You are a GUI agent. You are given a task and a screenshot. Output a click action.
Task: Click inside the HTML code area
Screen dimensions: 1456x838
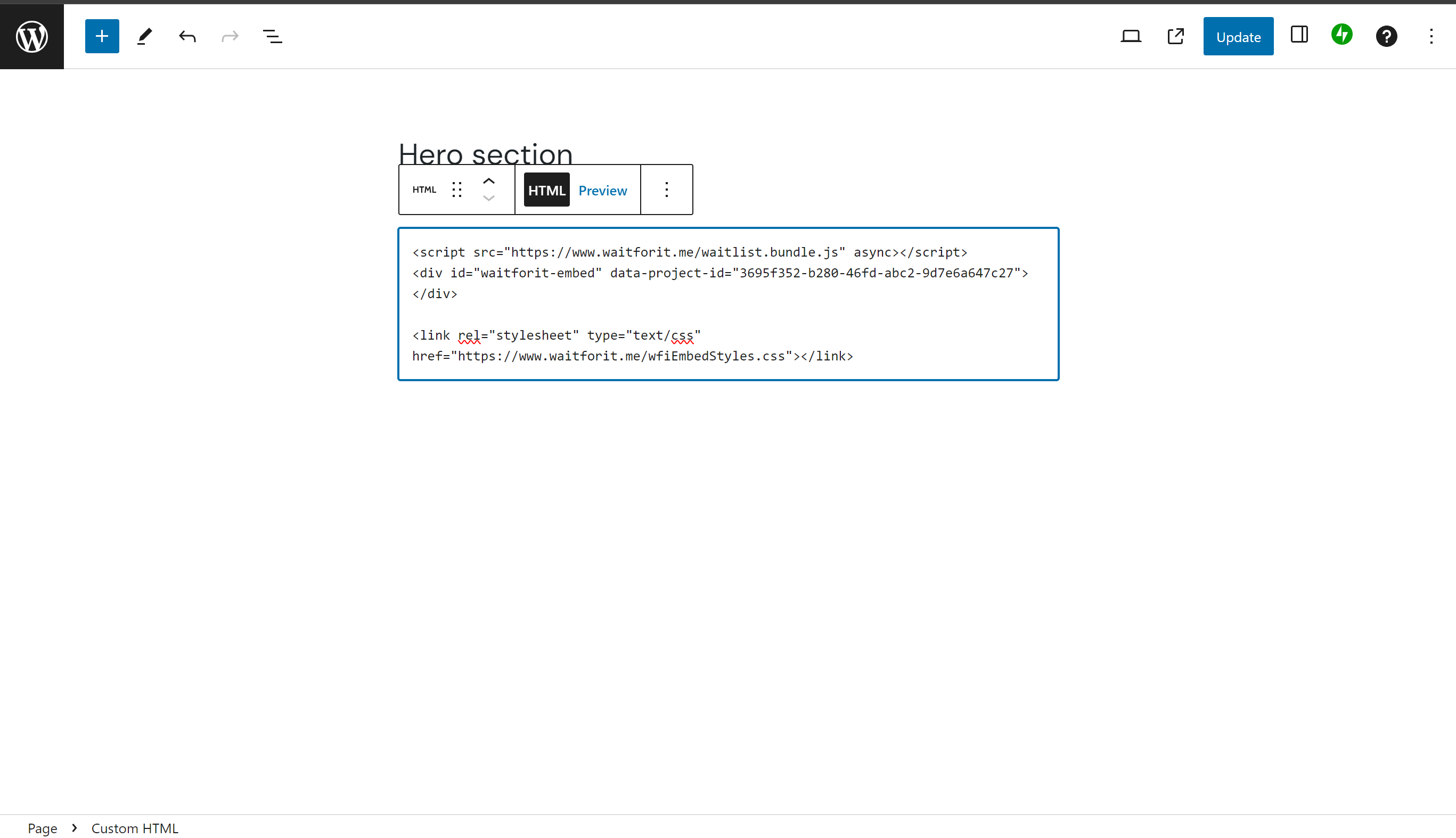tap(725, 303)
